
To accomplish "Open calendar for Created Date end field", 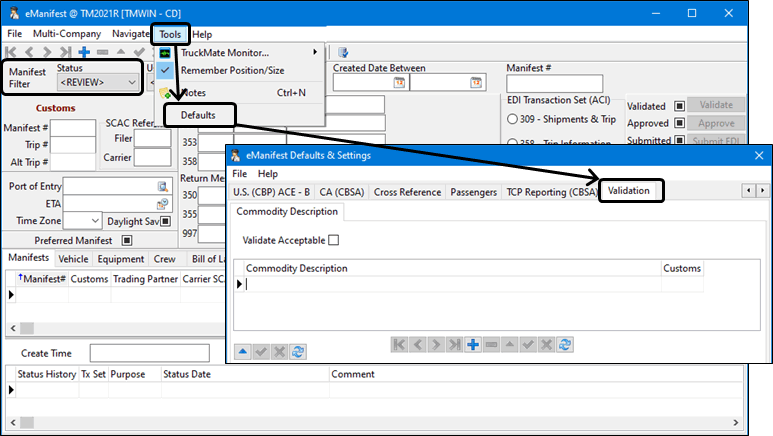I will [x=476, y=83].
